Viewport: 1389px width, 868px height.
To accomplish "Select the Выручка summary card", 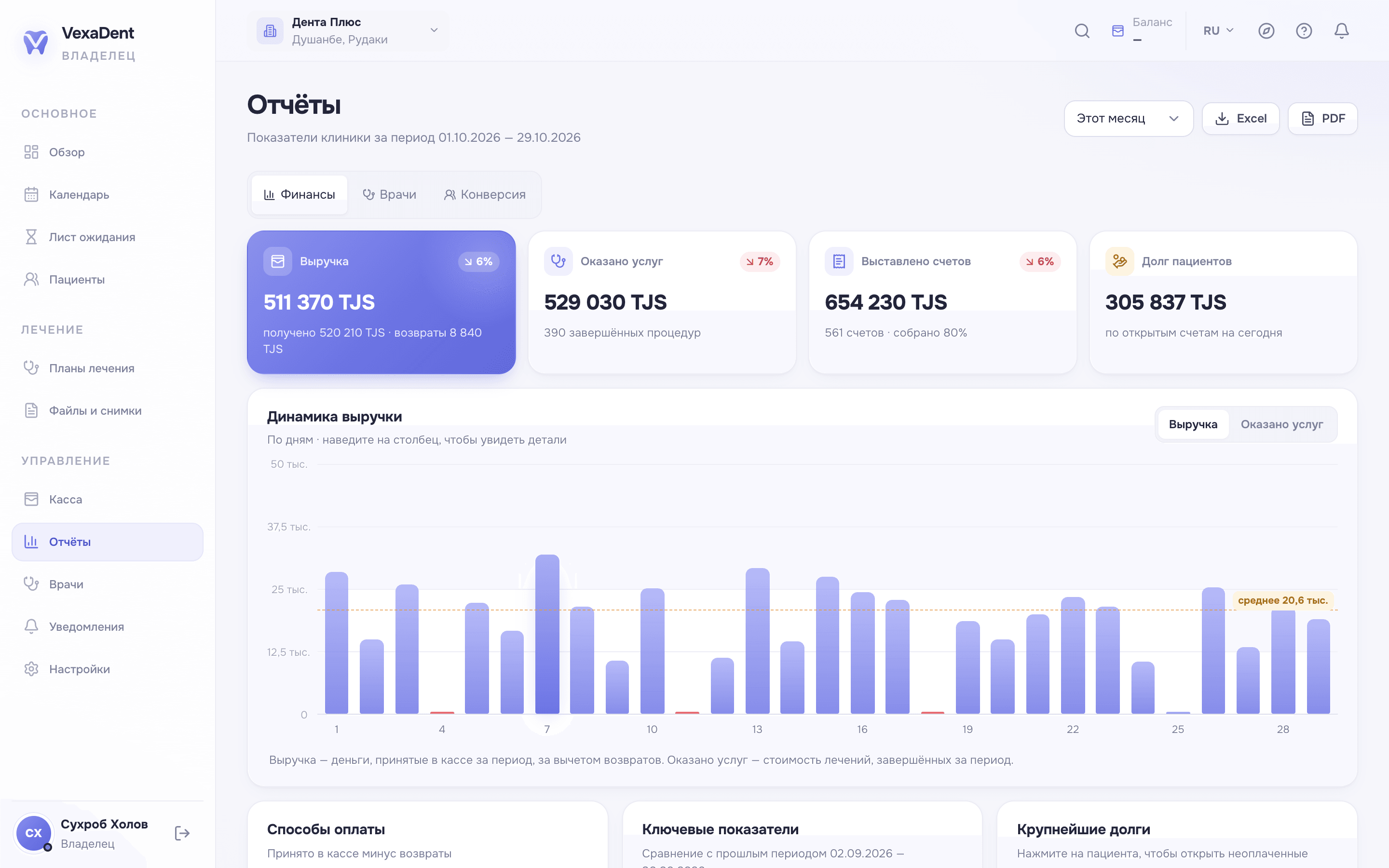I will tap(381, 302).
